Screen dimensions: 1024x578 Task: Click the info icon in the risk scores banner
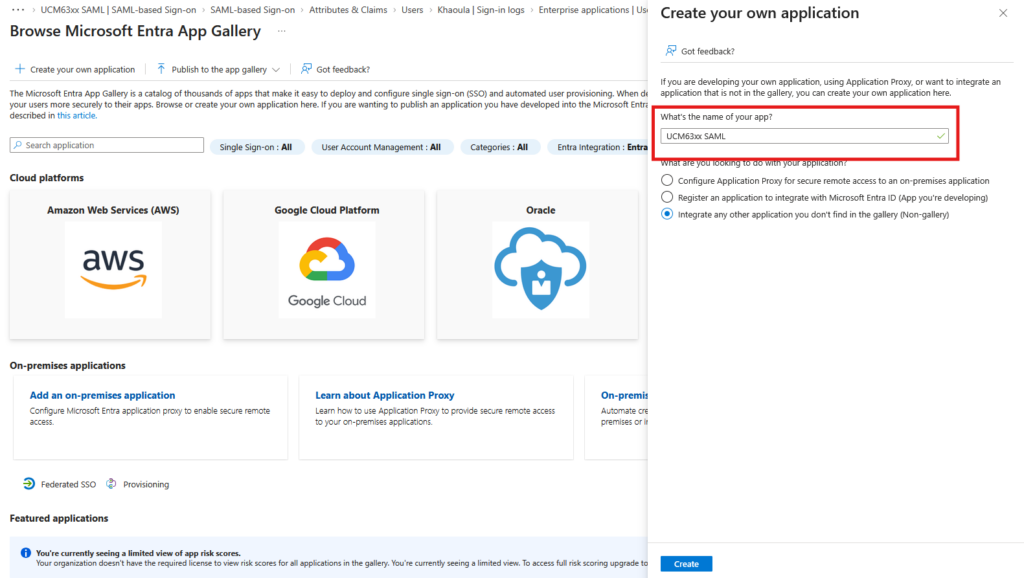[25, 553]
